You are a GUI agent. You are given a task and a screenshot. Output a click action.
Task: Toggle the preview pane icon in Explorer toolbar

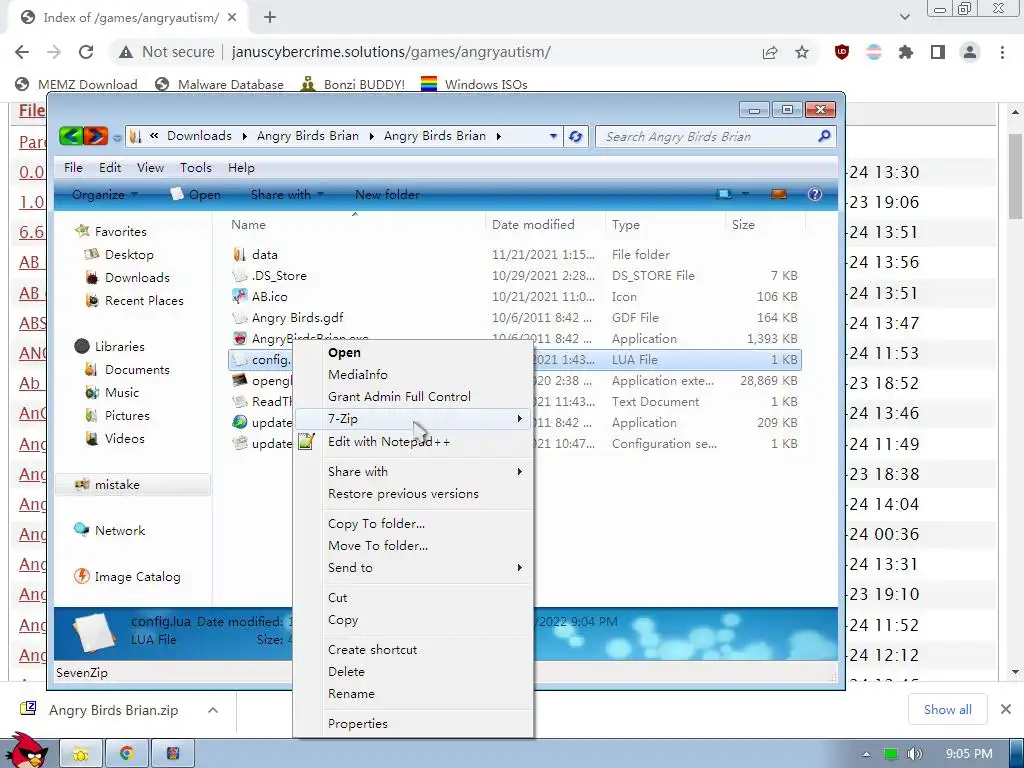click(x=778, y=194)
